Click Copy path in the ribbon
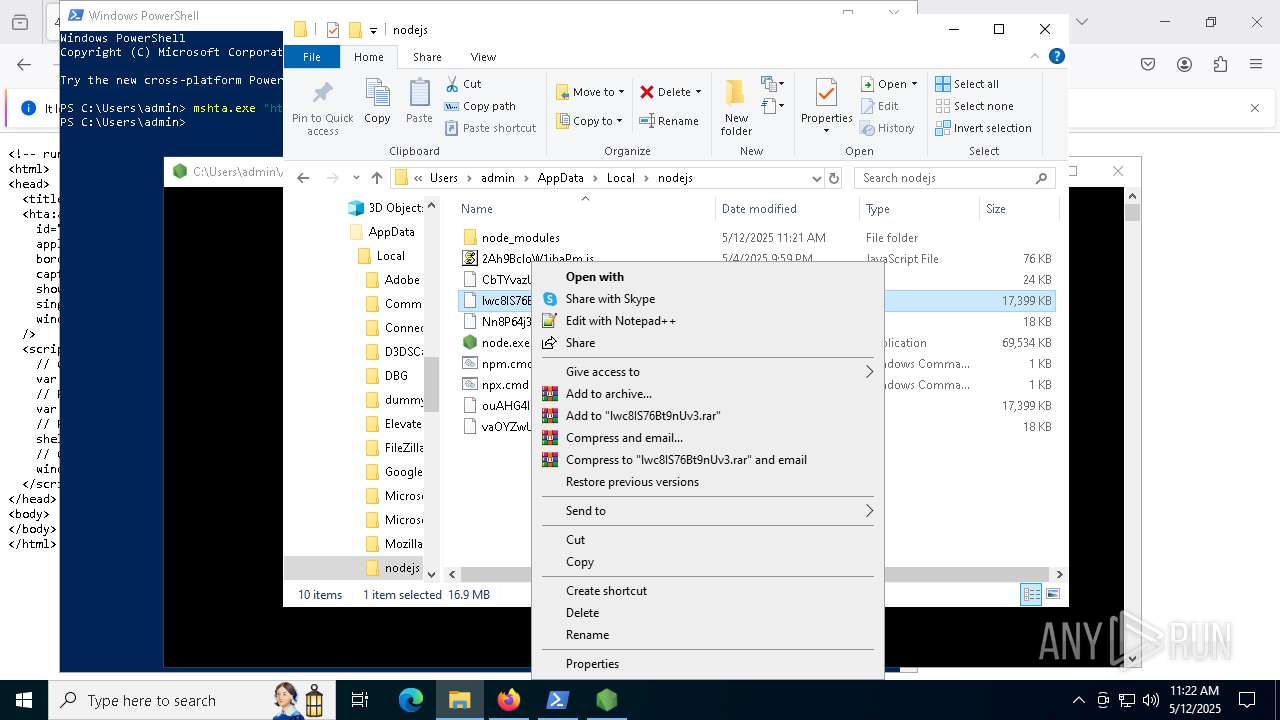The width and height of the screenshot is (1280, 720). pyautogui.click(x=480, y=106)
